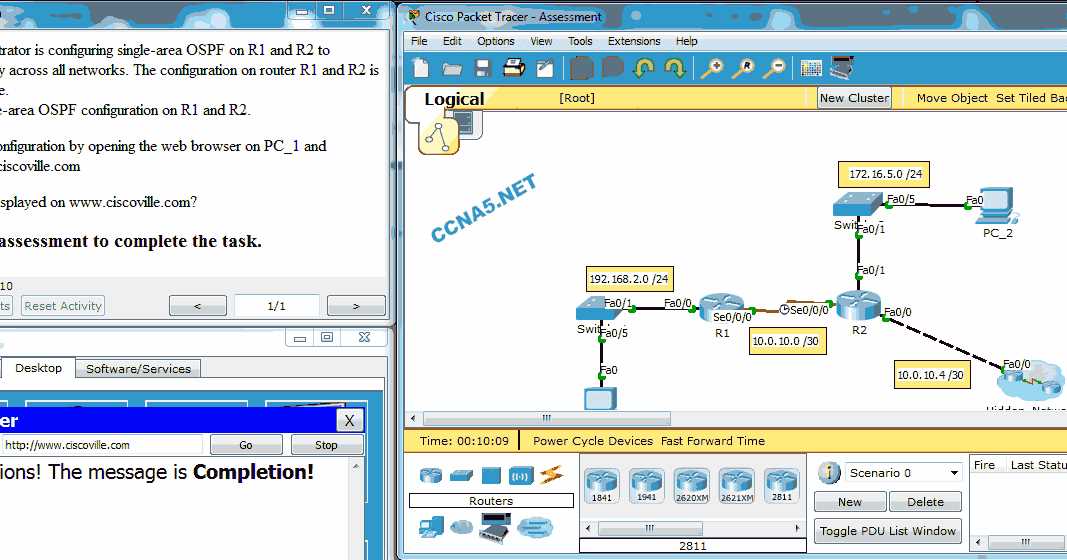This screenshot has height=560, width=1067.
Task: Click the workspace horizontal scrollbar
Action: tap(546, 418)
